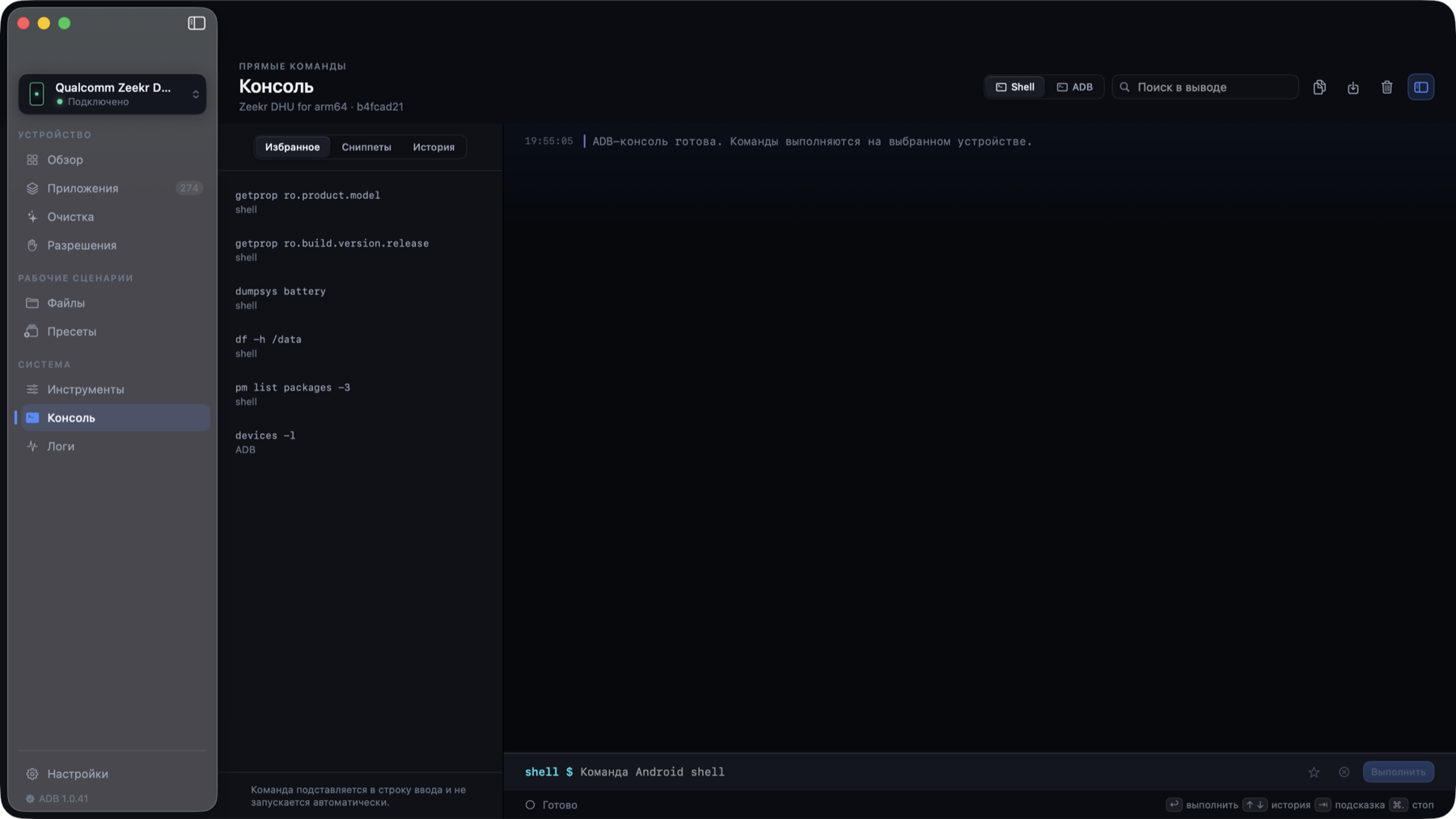The width and height of the screenshot is (1456, 819).
Task: Switch to the Сниппеты tab
Action: click(366, 147)
